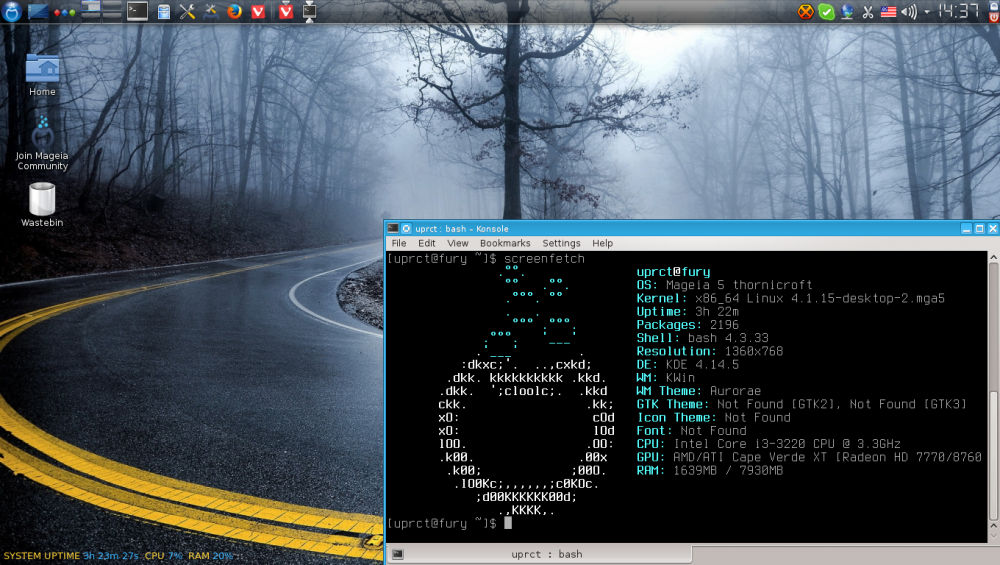Click the 'Packages: 2196' line
The height and width of the screenshot is (565, 1000).
pyautogui.click(x=687, y=325)
